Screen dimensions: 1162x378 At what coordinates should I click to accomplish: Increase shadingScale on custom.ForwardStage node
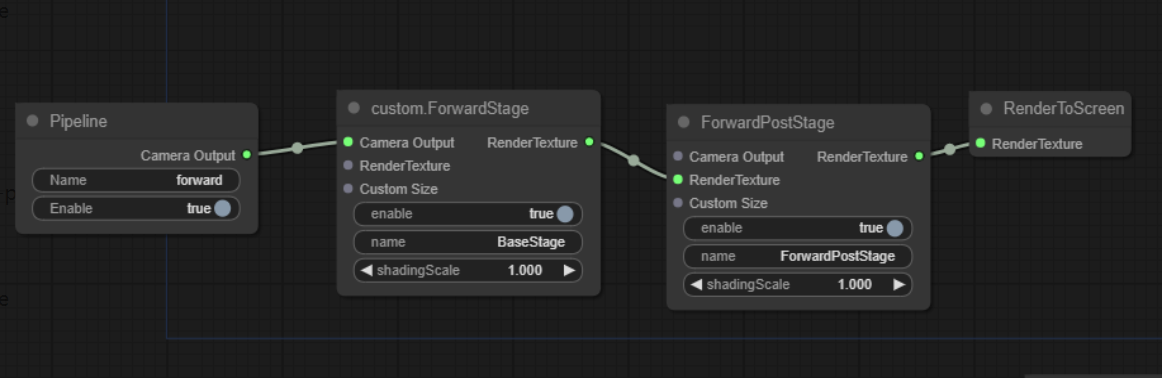click(569, 271)
